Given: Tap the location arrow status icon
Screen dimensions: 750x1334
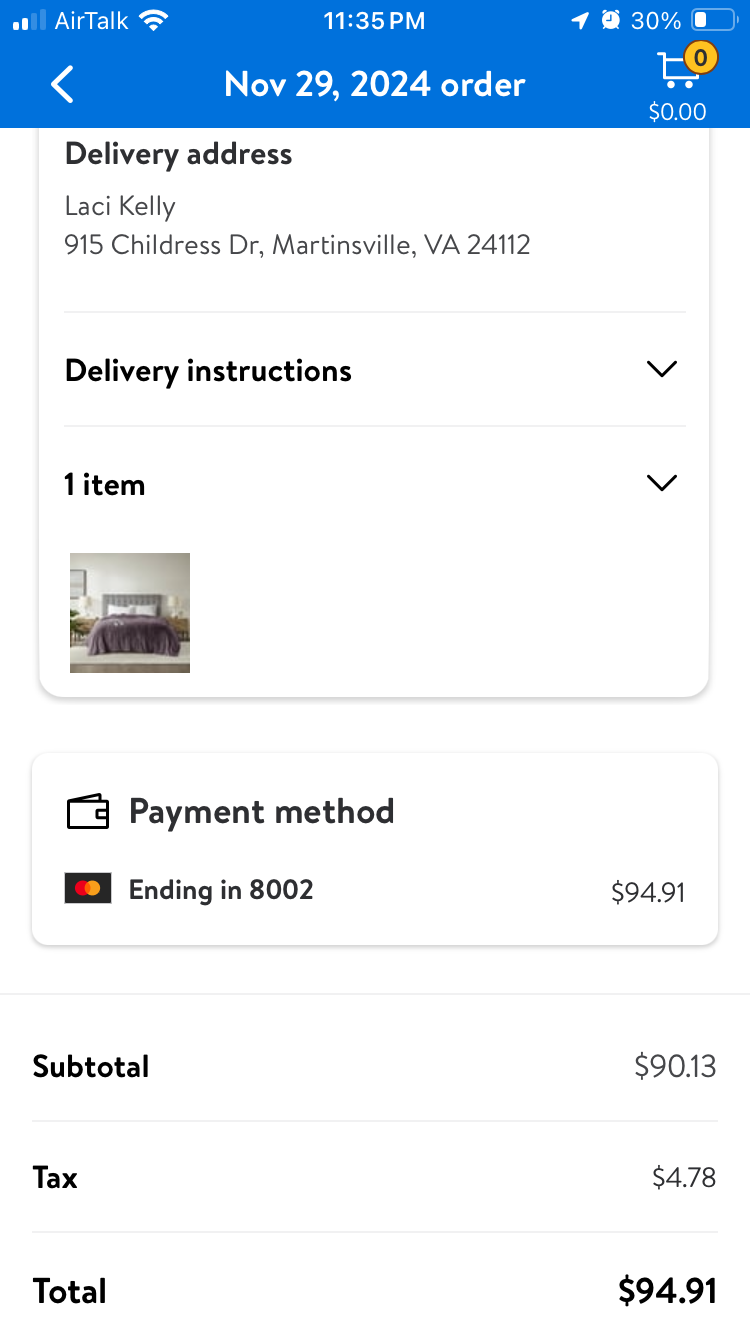Looking at the screenshot, I should coord(580,20).
